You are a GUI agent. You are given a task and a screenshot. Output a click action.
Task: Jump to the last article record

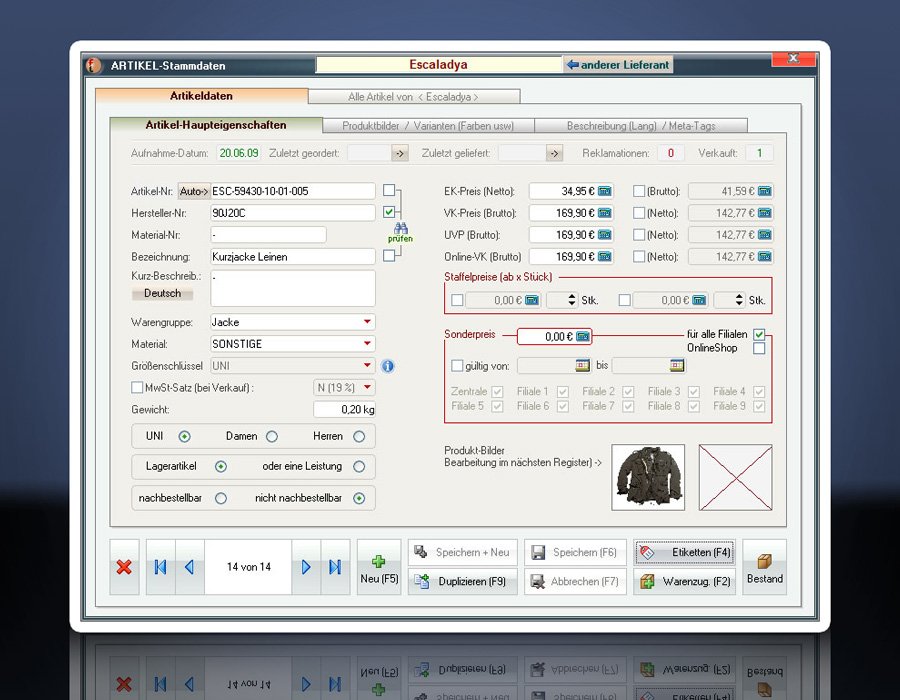(335, 567)
